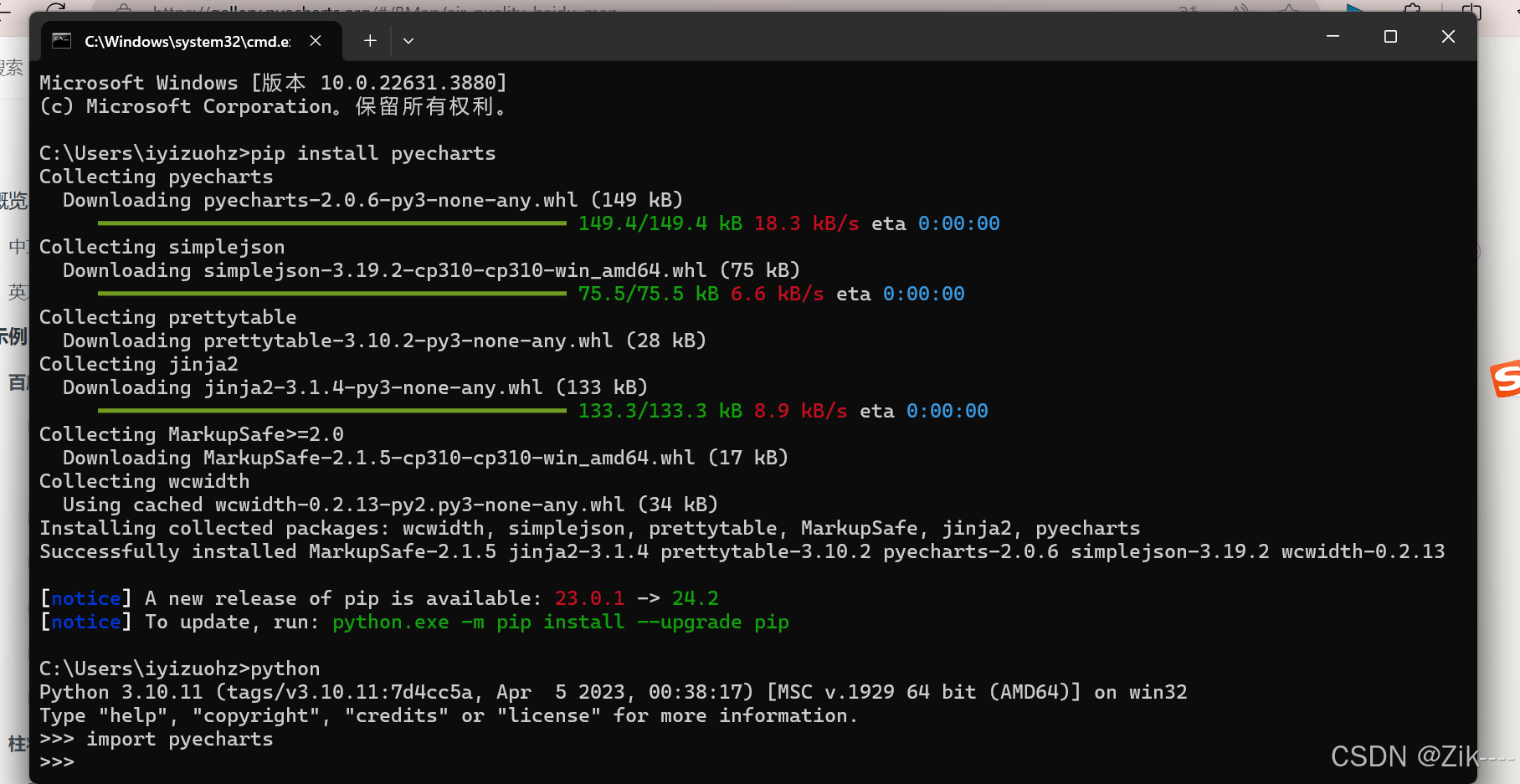Click the 'Installing collected packages' line

tap(590, 528)
